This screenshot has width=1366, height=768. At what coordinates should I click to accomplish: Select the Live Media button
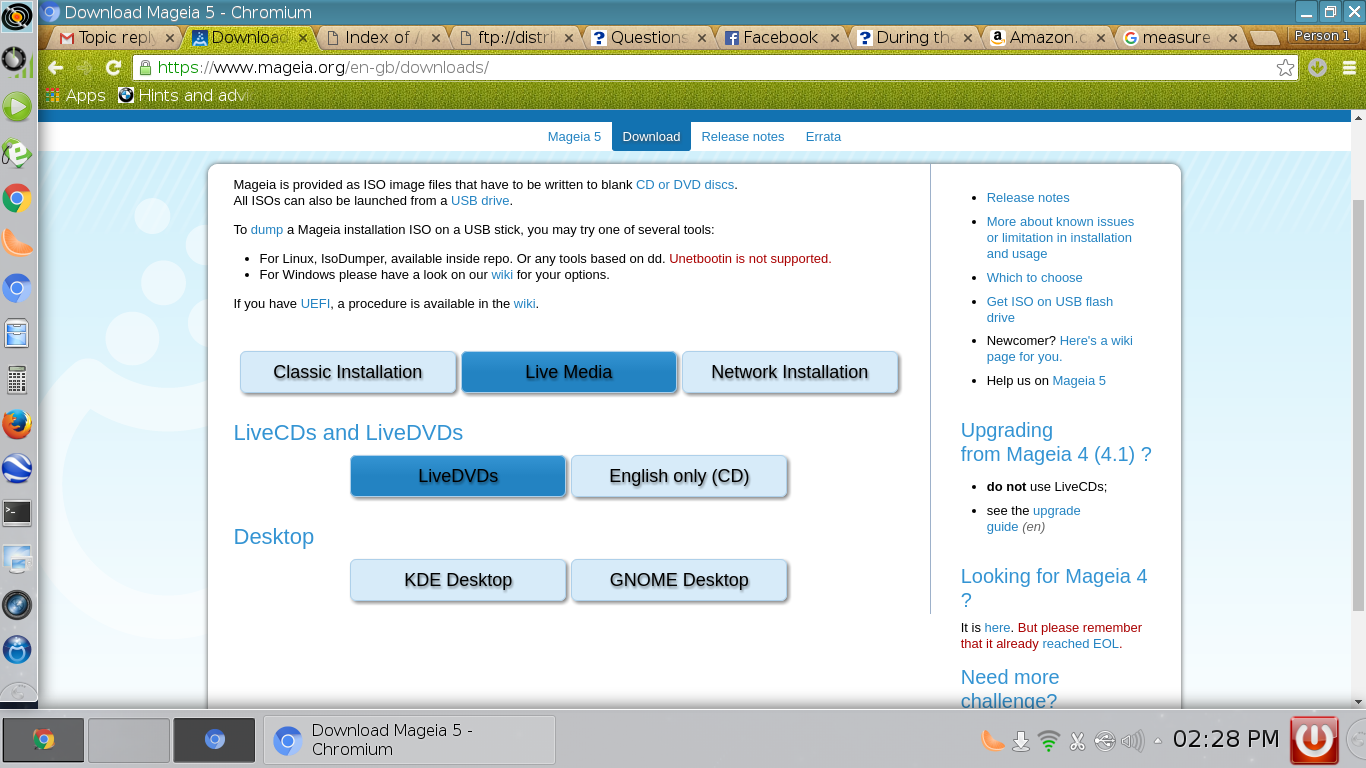[x=569, y=372]
